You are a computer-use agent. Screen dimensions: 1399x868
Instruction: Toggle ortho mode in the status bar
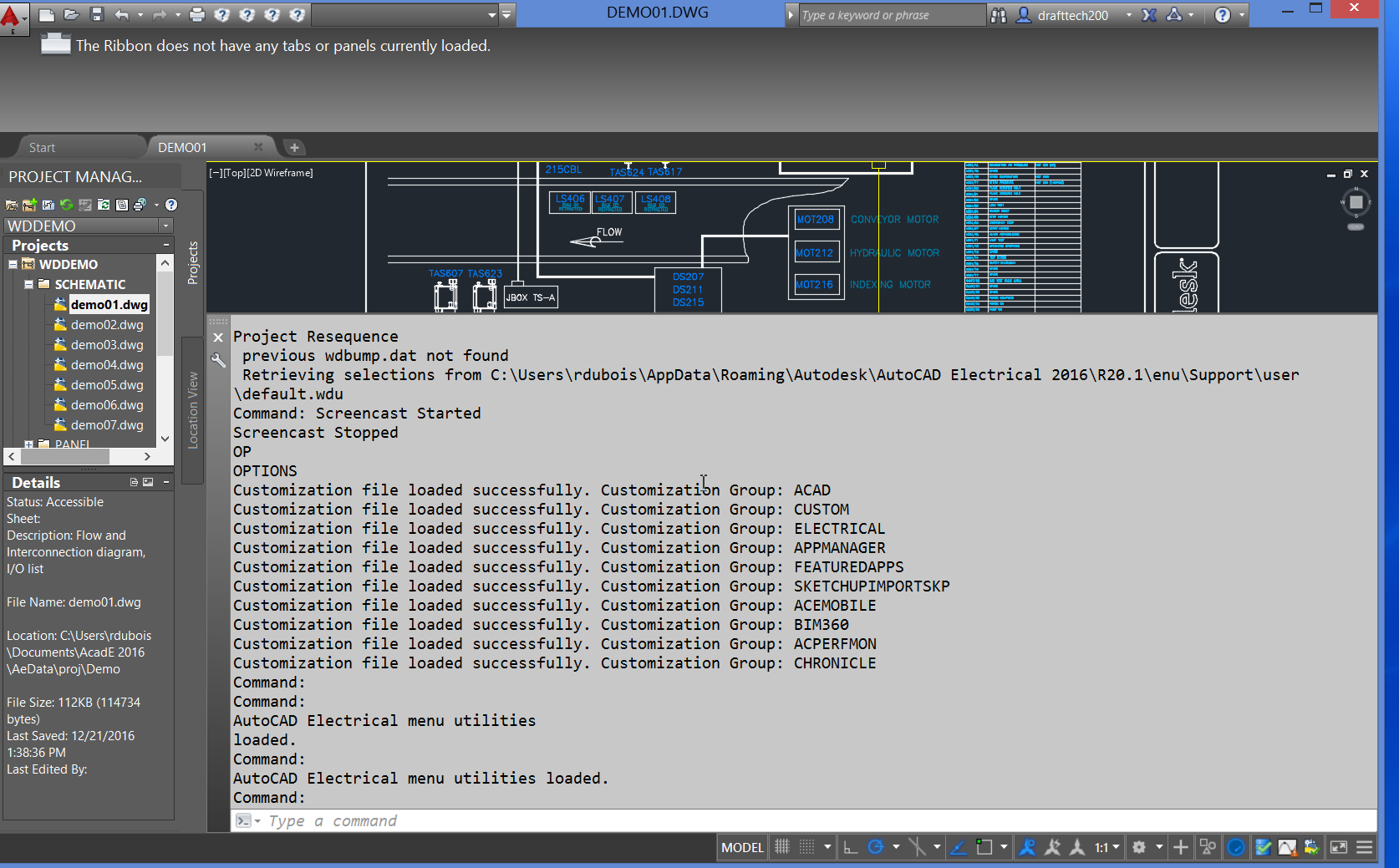[849, 847]
